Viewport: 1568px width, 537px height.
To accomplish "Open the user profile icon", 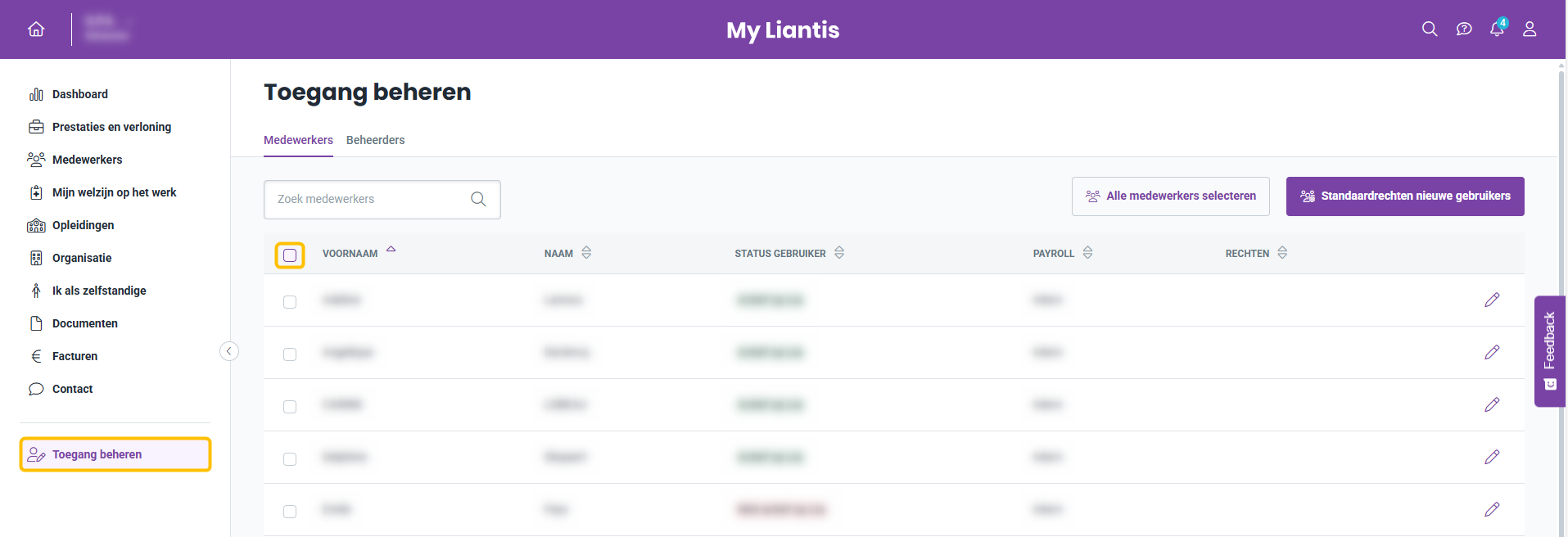I will pyautogui.click(x=1530, y=29).
